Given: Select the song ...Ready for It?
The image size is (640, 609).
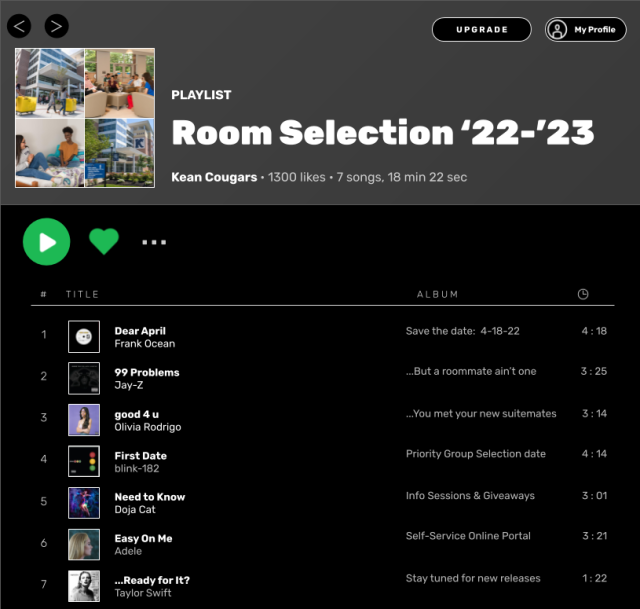Looking at the screenshot, I should point(152,580).
